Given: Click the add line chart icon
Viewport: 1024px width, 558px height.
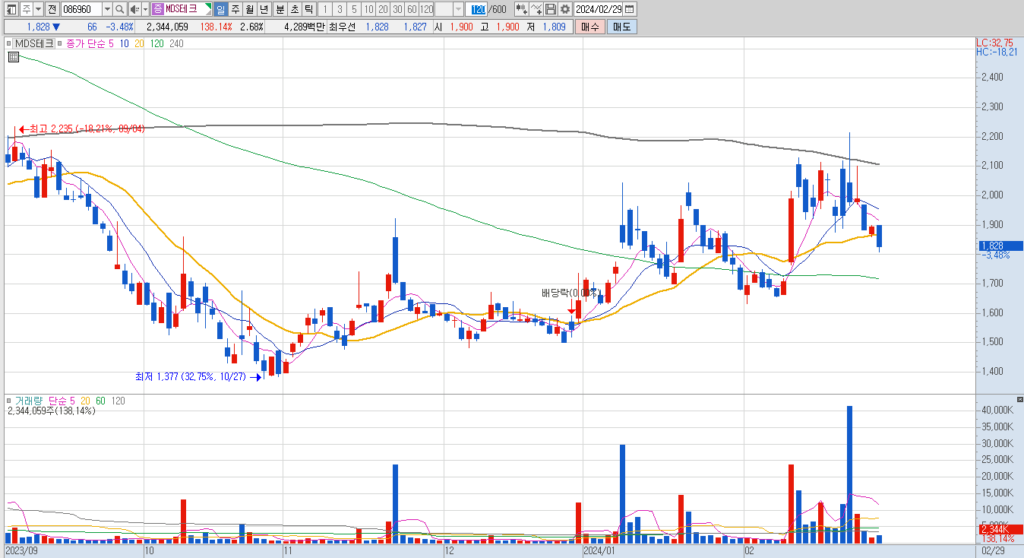Looking at the screenshot, I should click(x=536, y=9).
